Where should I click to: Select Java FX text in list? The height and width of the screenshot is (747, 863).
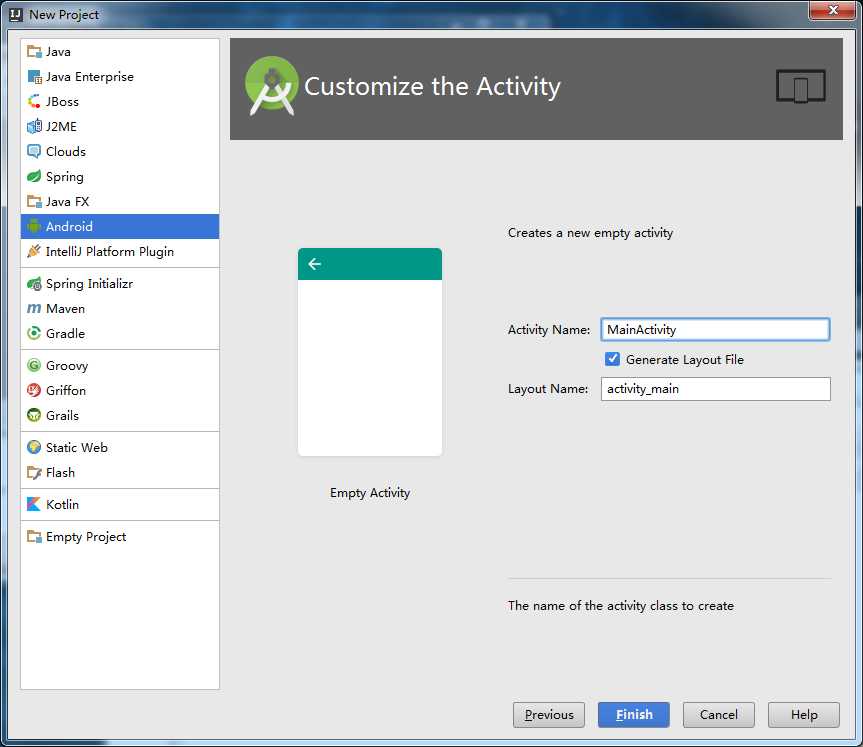67,201
